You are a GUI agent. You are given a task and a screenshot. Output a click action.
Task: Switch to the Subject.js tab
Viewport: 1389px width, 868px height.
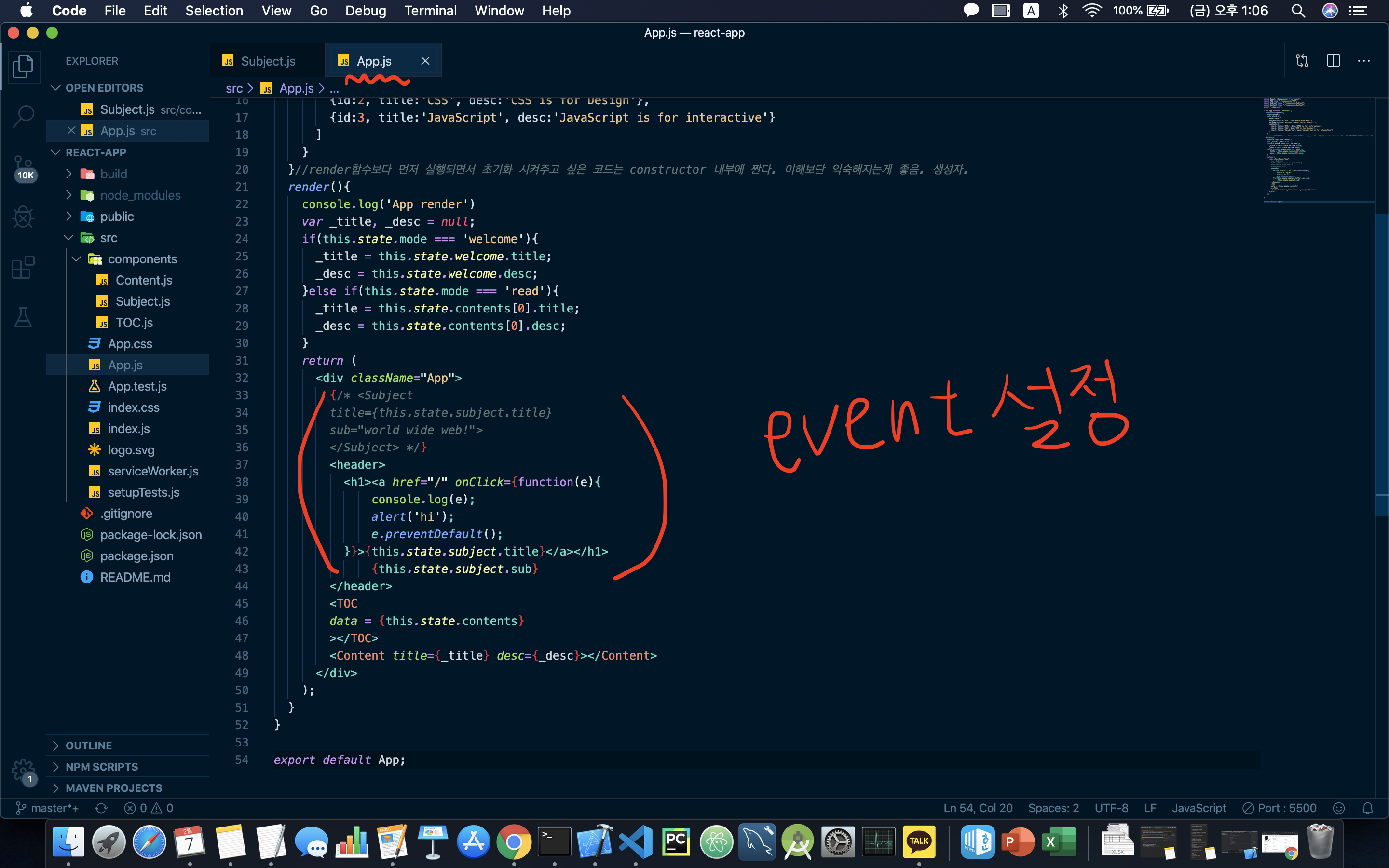(268, 61)
